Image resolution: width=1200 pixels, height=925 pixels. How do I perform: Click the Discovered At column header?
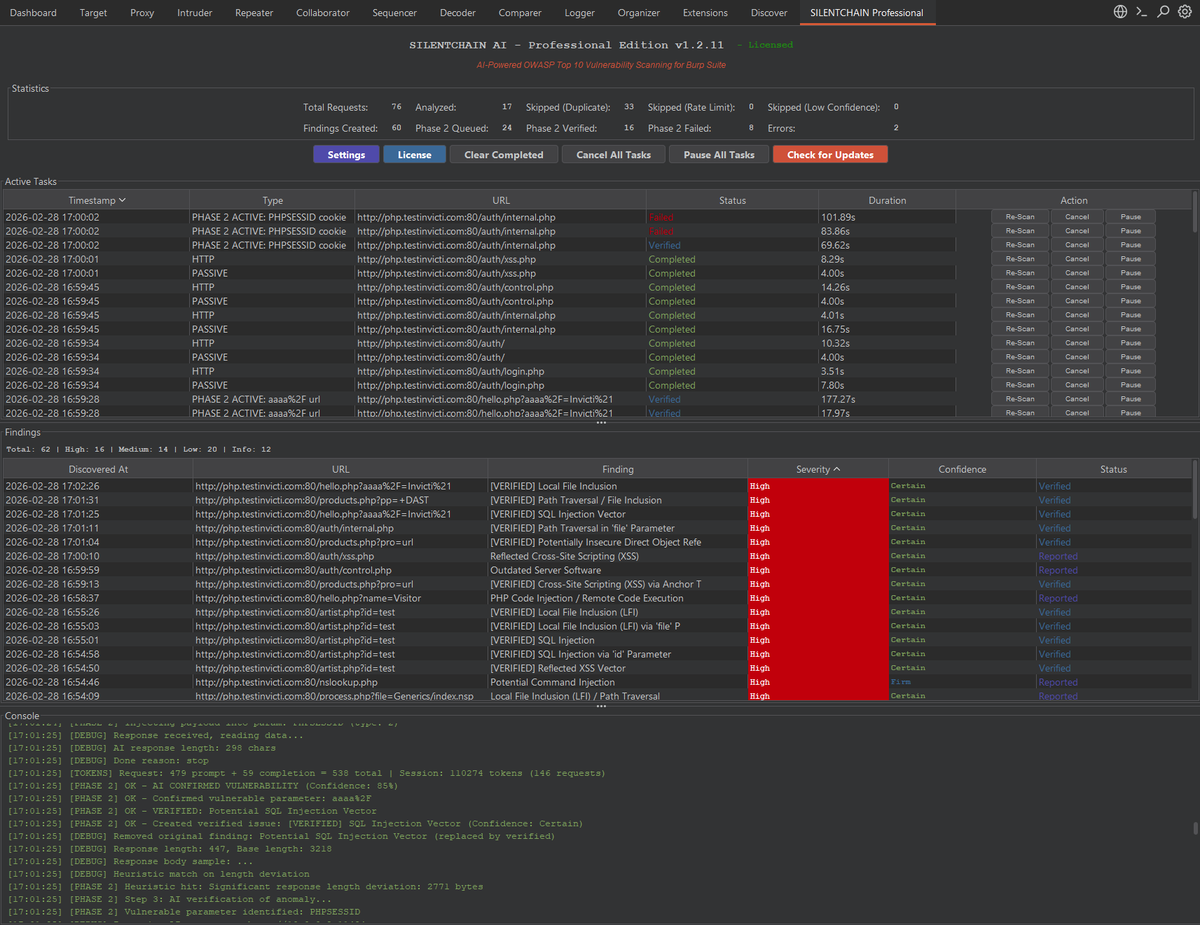click(98, 469)
